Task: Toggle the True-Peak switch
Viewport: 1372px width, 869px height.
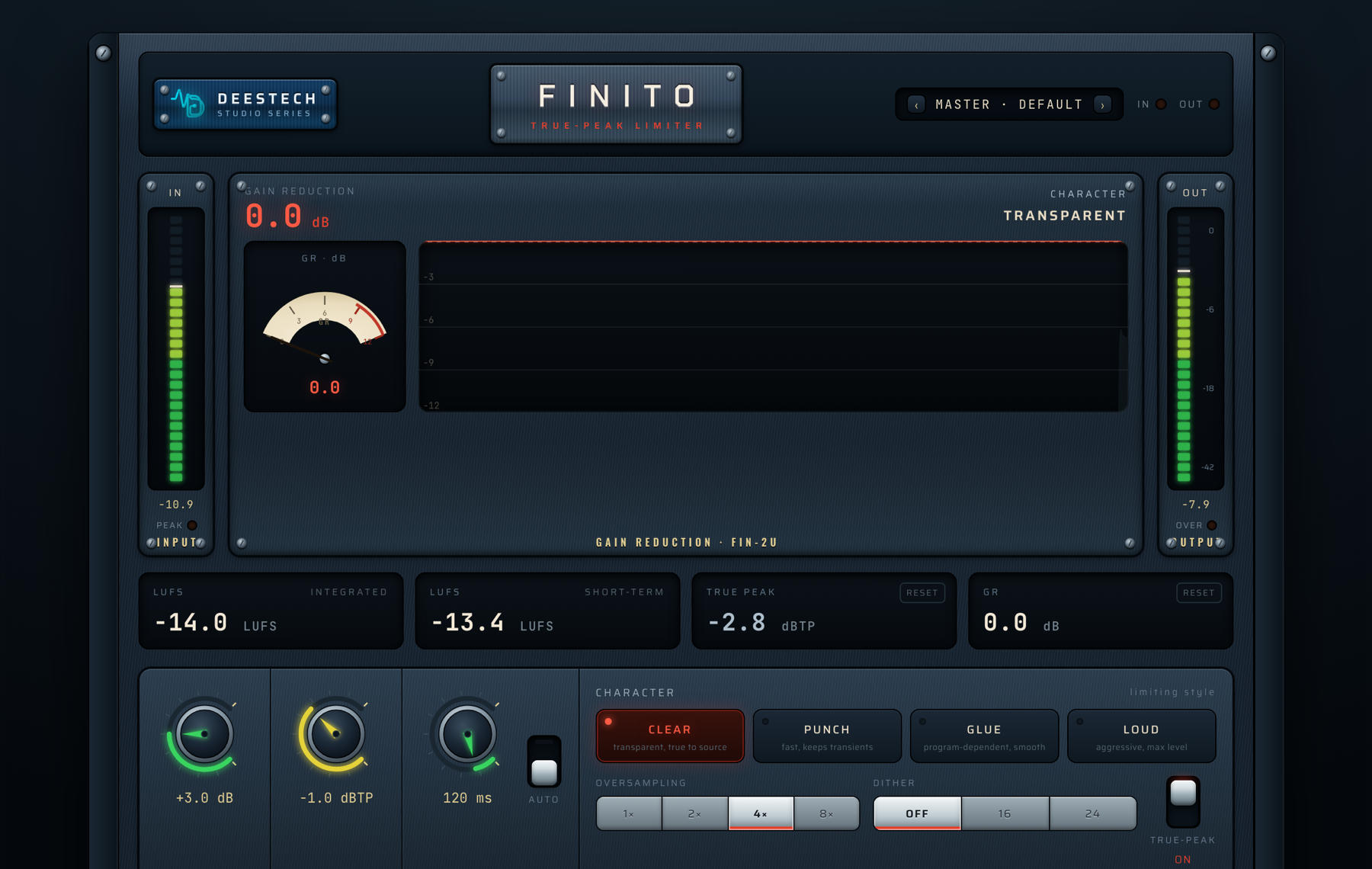Action: tap(1183, 802)
